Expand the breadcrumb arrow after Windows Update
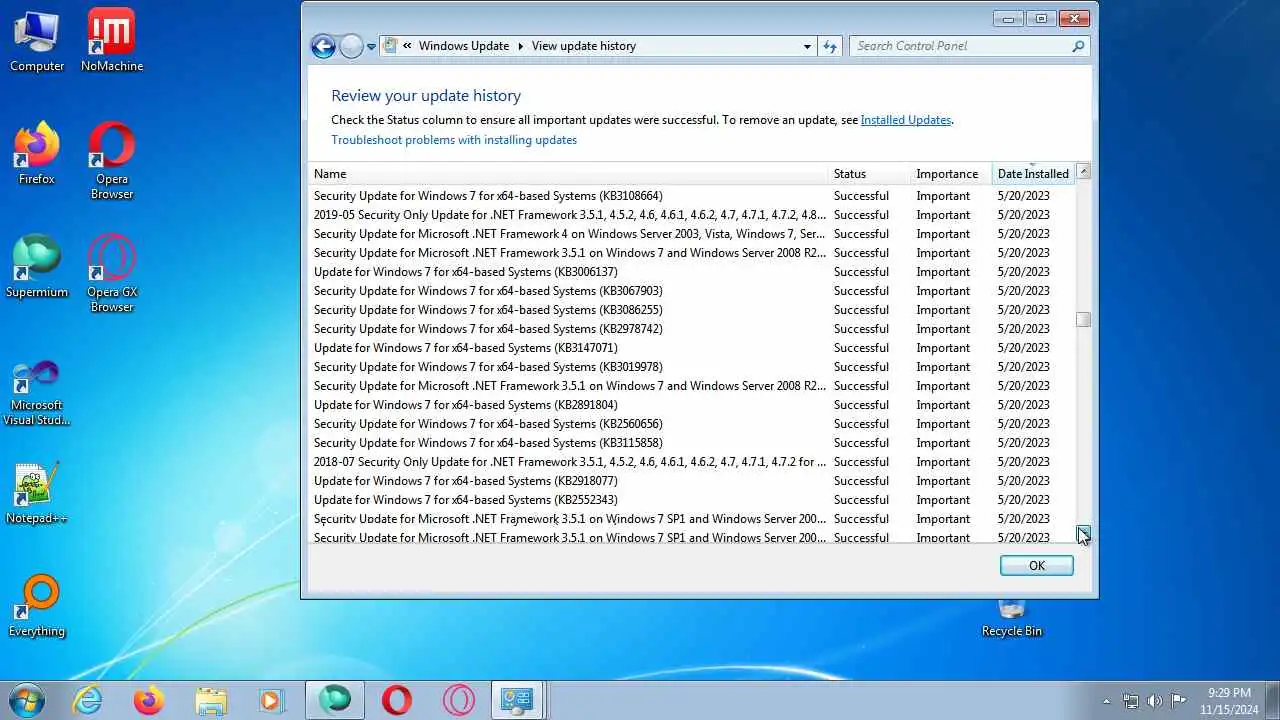Screen dimensions: 1280x720 coord(520,46)
